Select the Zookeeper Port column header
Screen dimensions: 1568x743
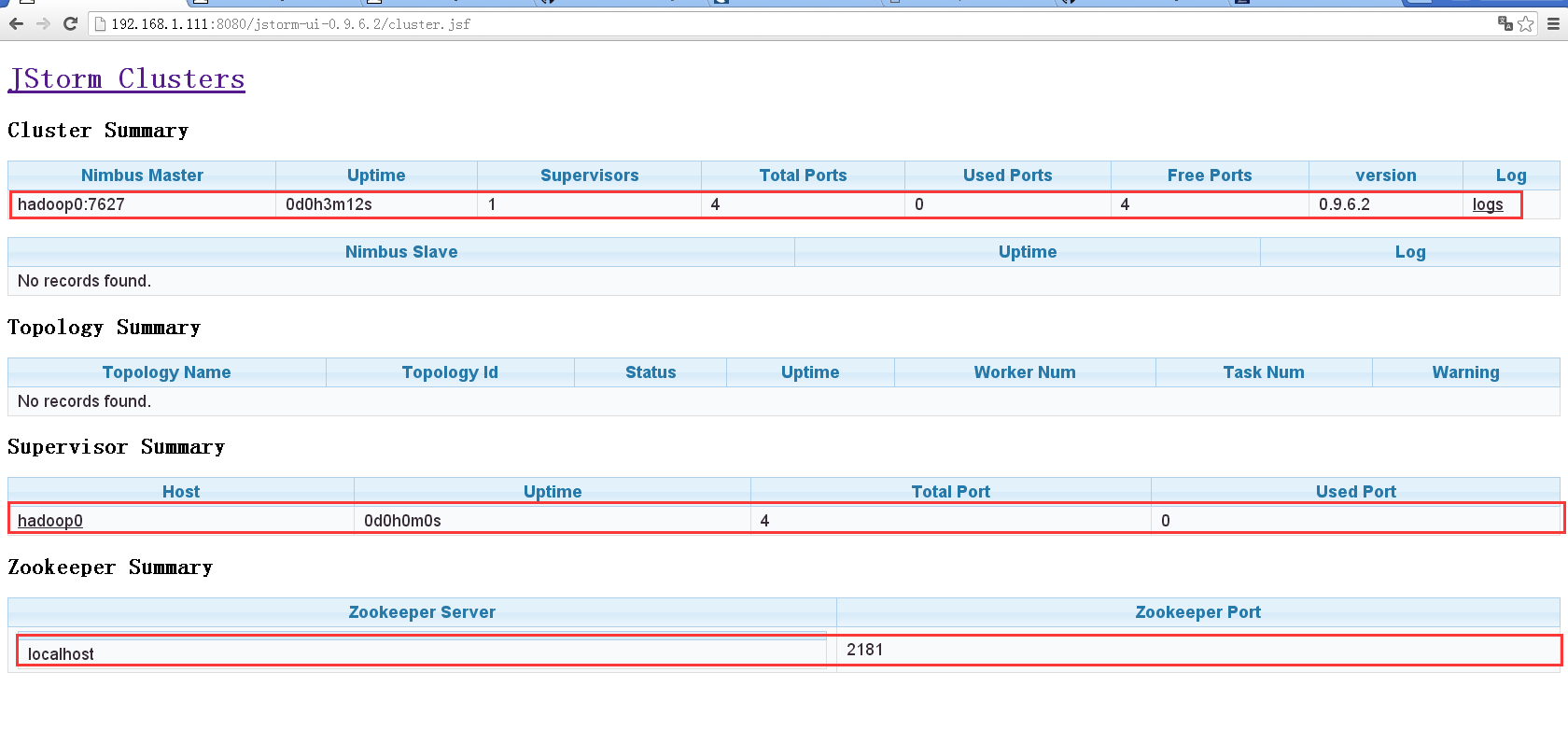click(x=1198, y=612)
